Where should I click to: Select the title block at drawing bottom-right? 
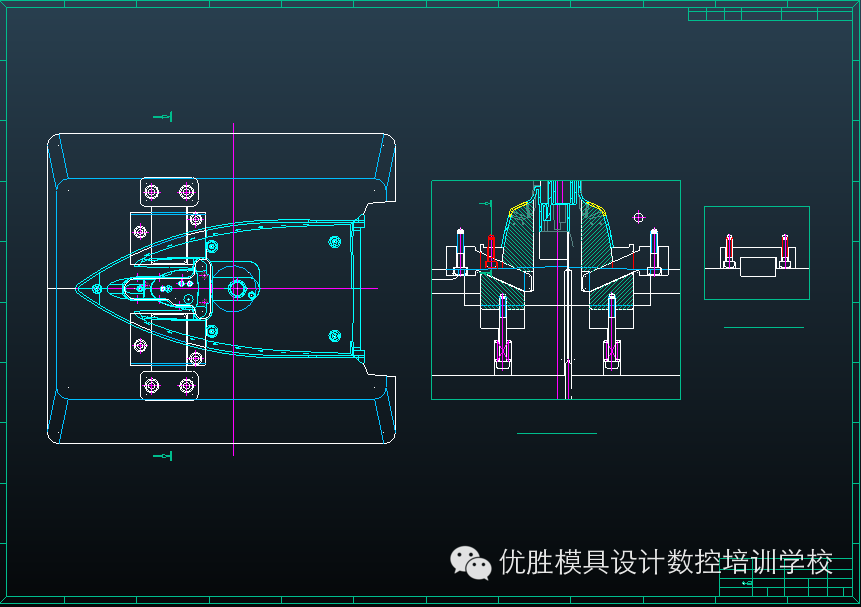(x=786, y=578)
